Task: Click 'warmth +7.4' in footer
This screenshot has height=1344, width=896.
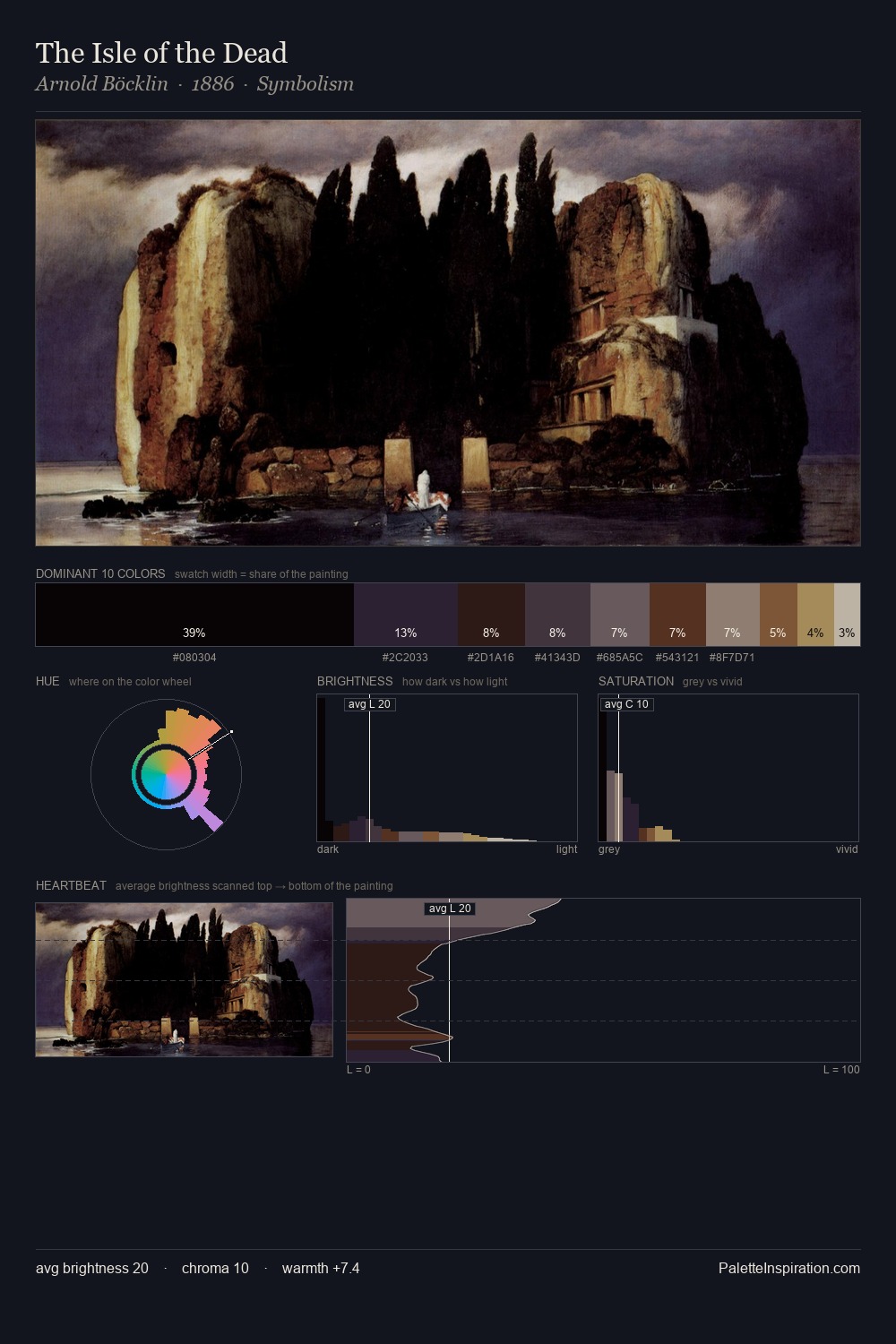Action: tap(321, 1269)
